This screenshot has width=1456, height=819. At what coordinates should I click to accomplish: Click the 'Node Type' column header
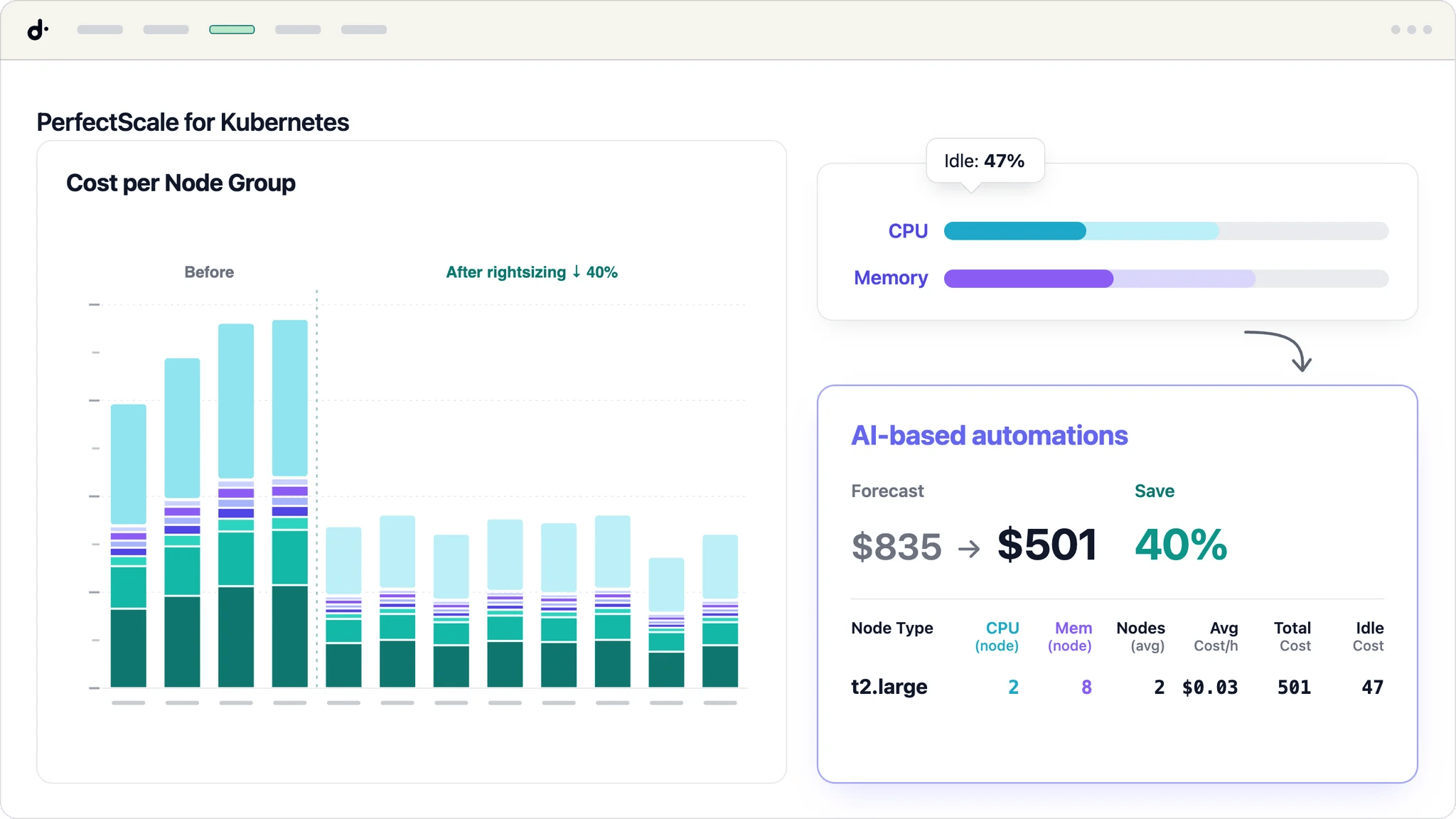(x=892, y=628)
